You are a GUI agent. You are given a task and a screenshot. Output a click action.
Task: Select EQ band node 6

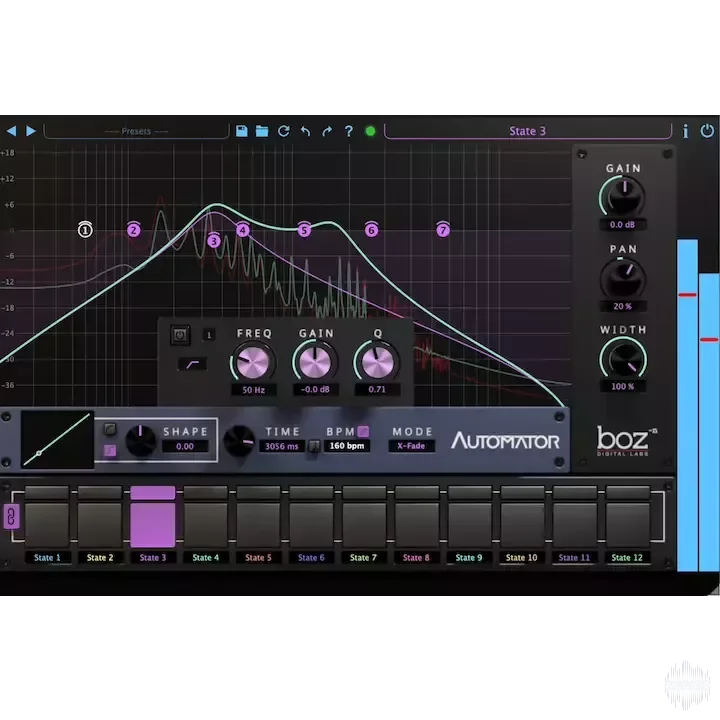(371, 230)
